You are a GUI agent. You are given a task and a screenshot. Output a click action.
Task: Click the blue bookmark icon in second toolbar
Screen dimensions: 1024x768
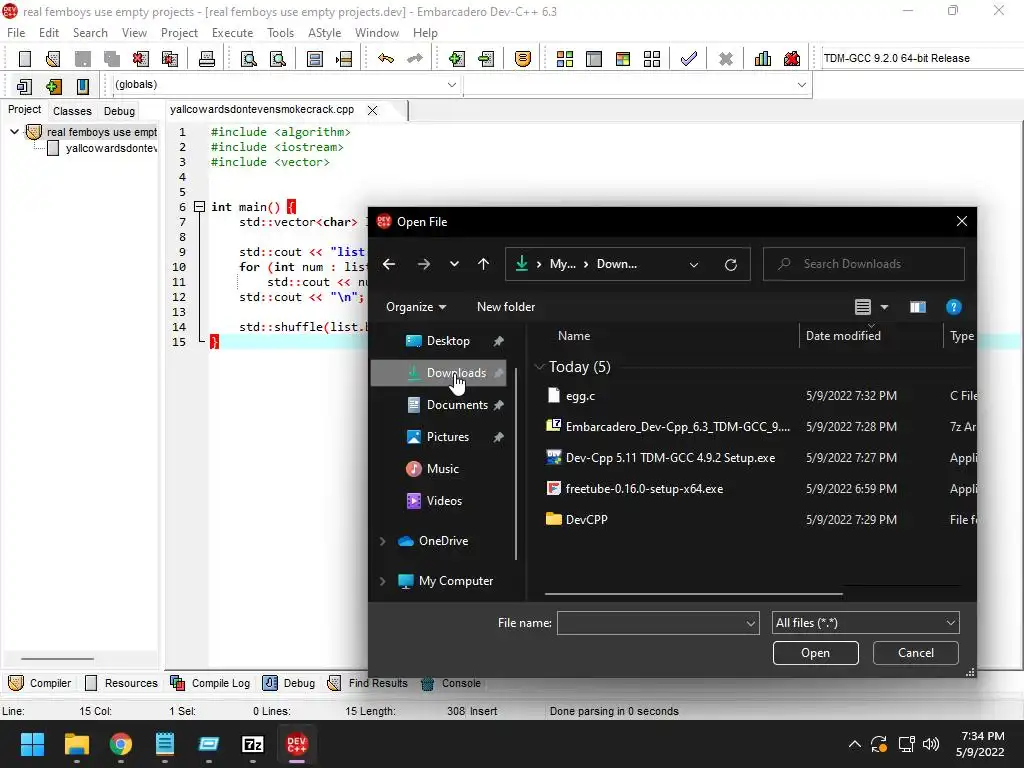83,86
